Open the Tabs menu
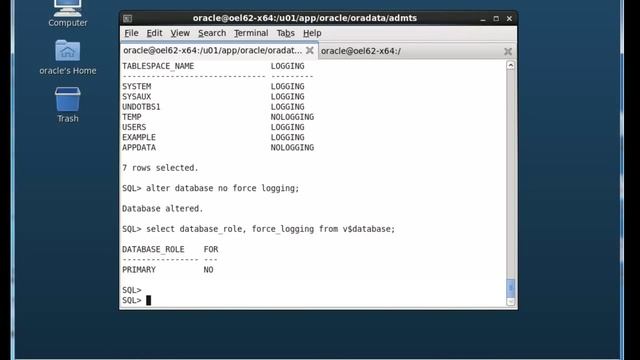640x360 pixels. [285, 33]
